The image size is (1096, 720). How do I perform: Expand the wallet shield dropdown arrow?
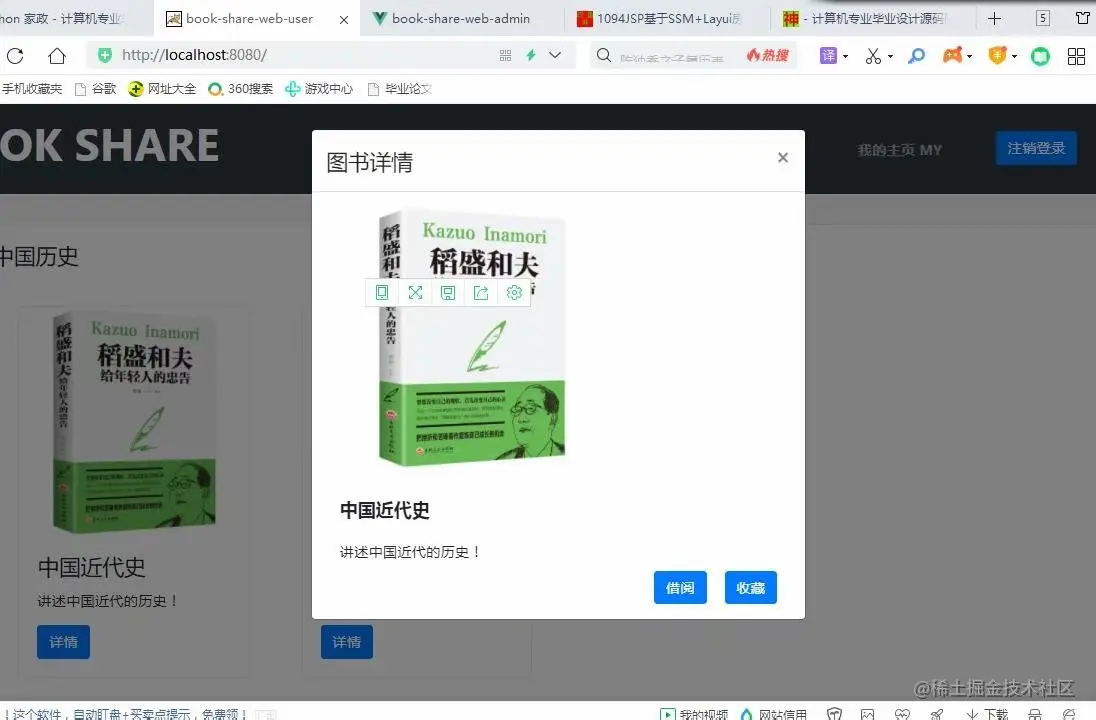[1014, 56]
